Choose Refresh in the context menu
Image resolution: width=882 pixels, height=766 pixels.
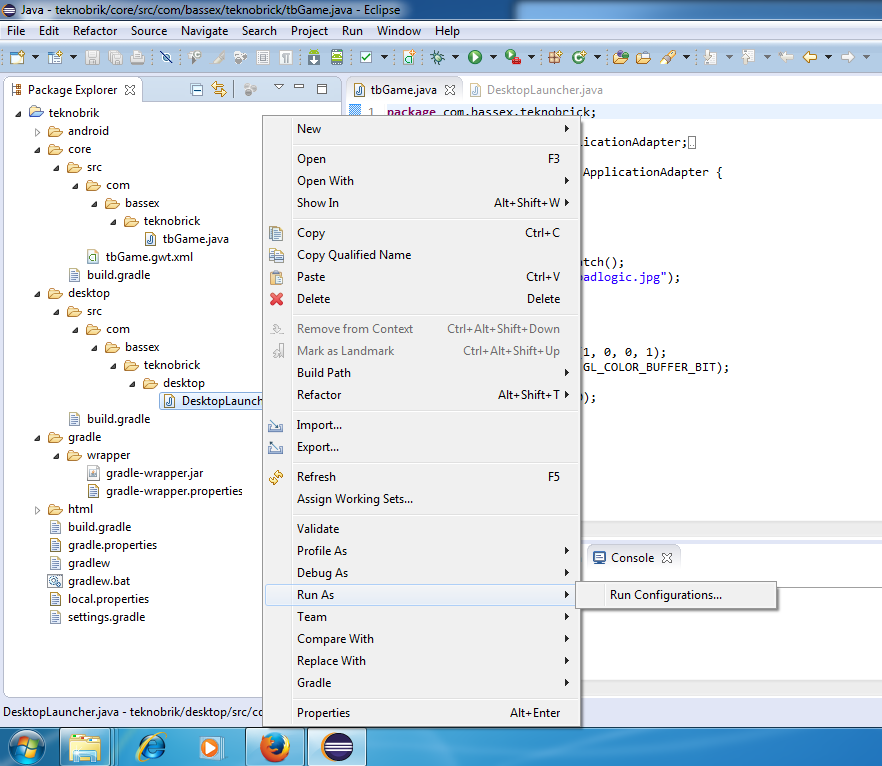[420, 477]
